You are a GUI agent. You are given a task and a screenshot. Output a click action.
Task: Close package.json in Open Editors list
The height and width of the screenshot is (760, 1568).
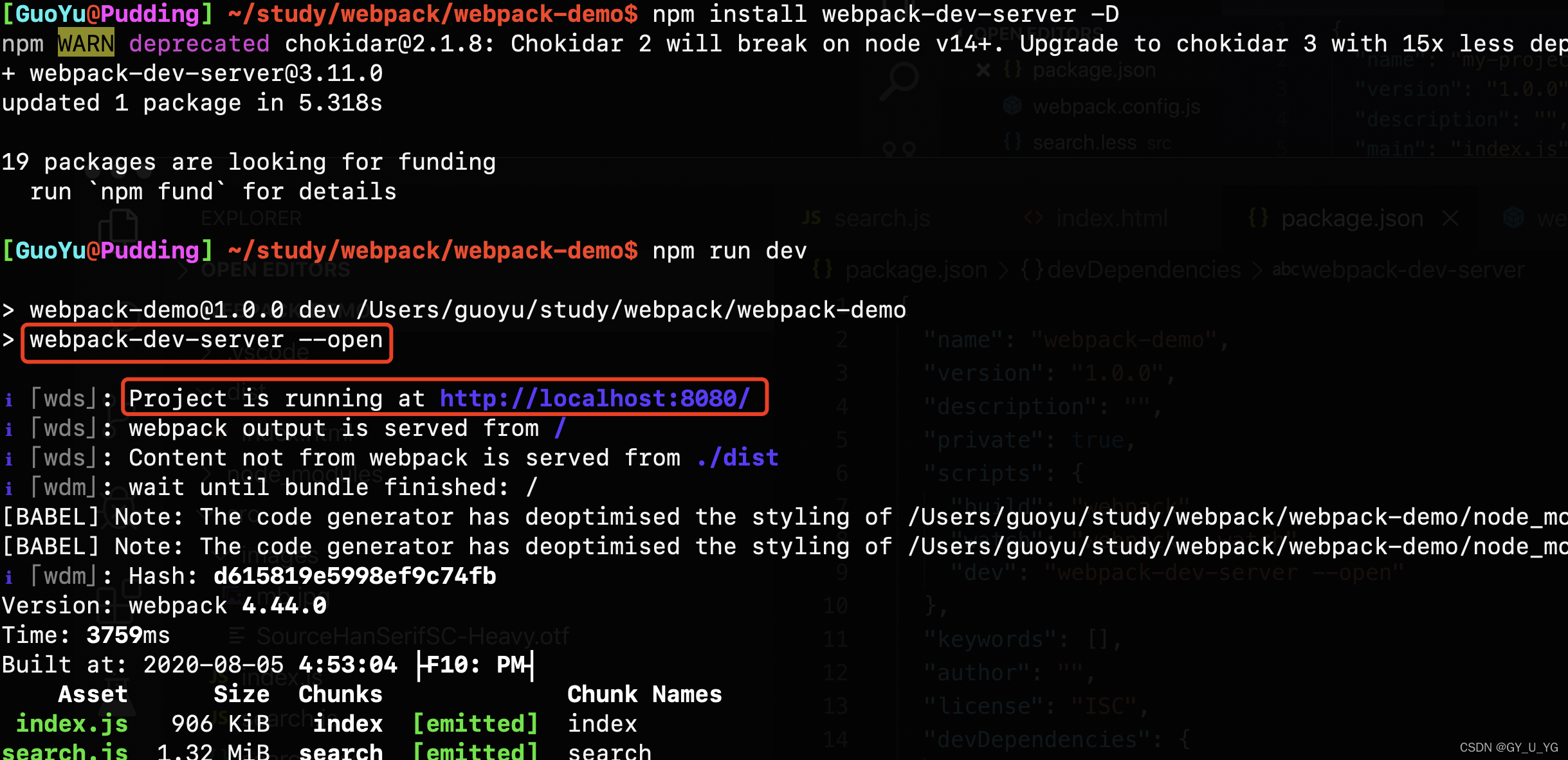click(983, 69)
